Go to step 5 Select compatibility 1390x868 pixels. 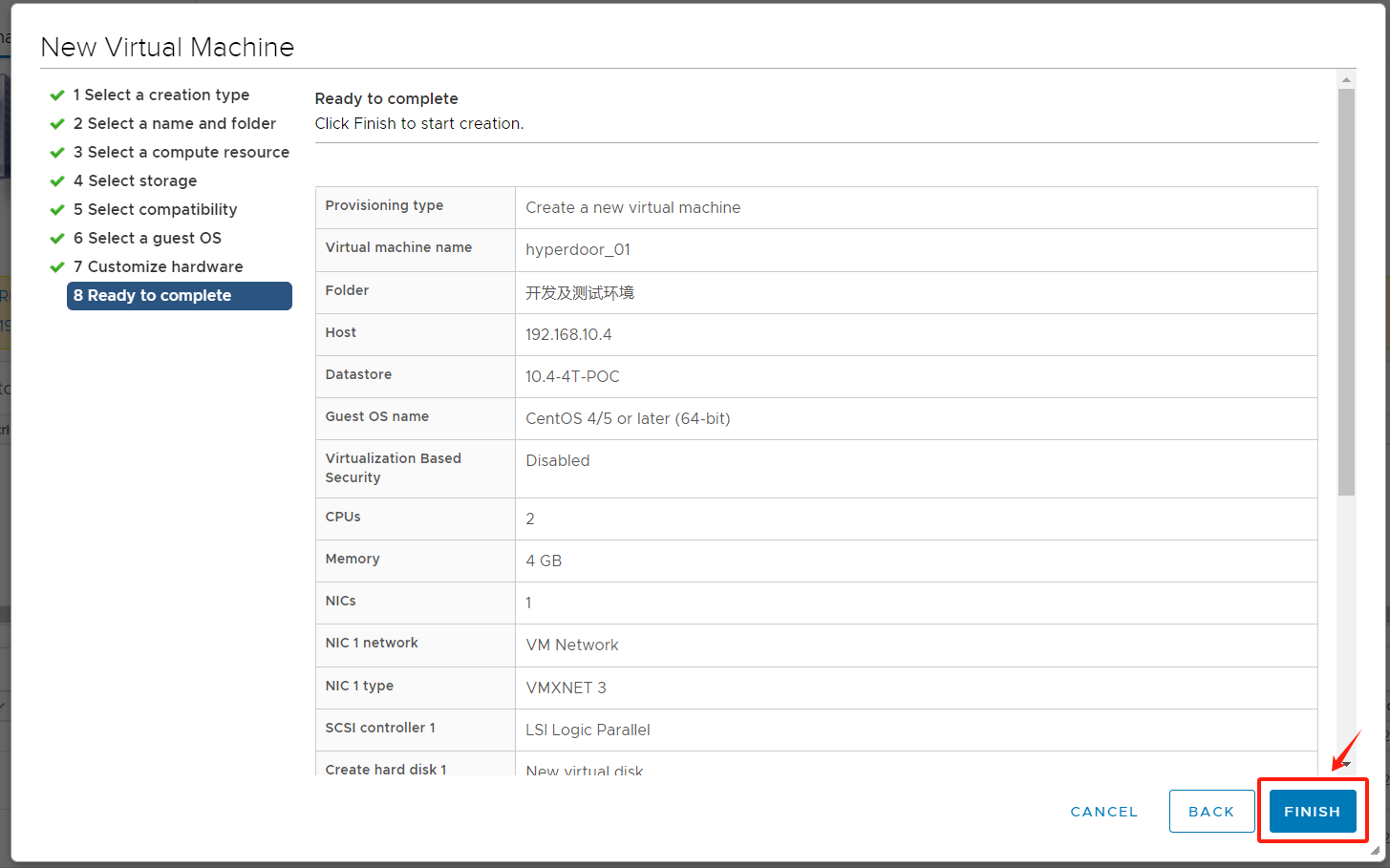[156, 209]
